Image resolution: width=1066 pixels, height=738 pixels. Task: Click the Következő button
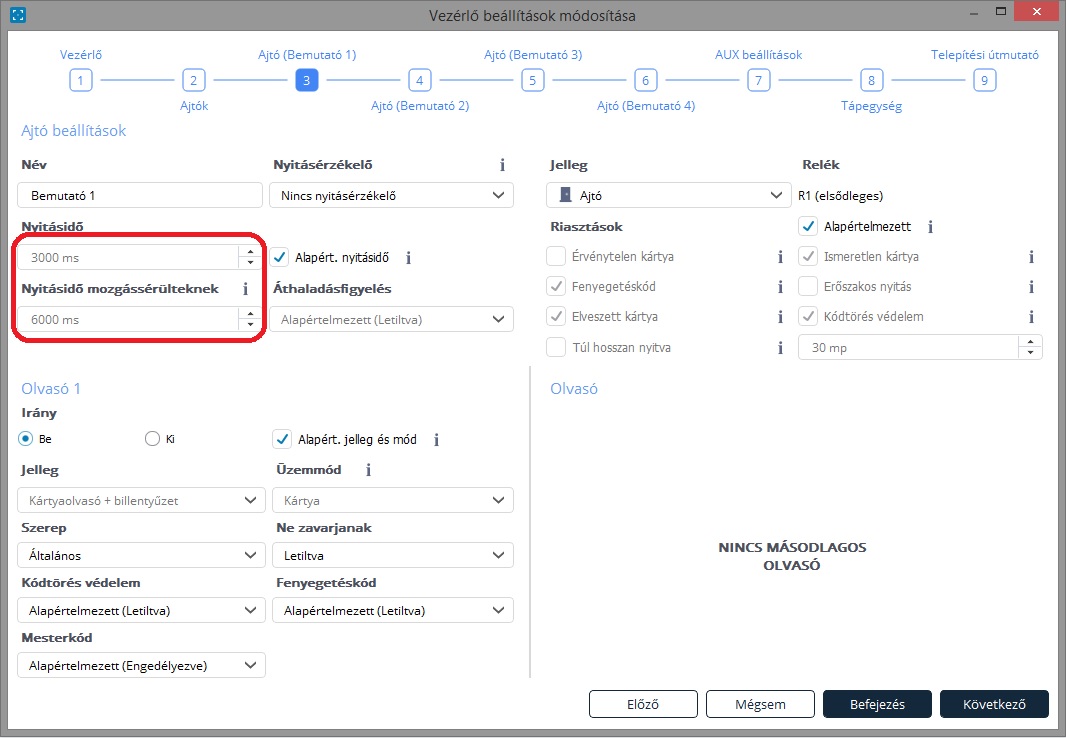[x=994, y=704]
